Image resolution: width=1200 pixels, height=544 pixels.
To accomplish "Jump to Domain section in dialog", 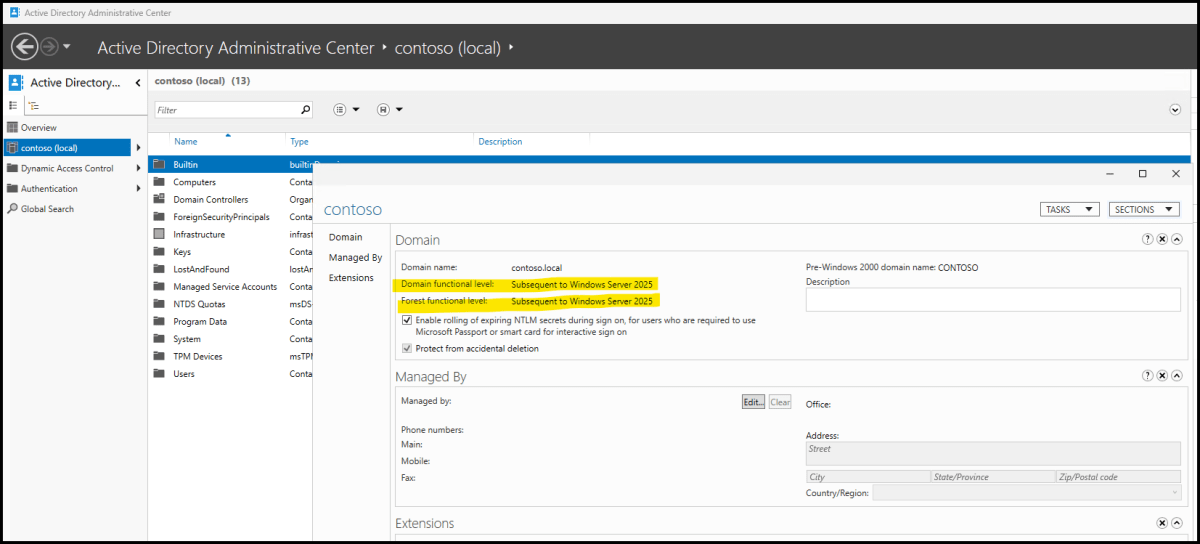I will click(x=346, y=237).
